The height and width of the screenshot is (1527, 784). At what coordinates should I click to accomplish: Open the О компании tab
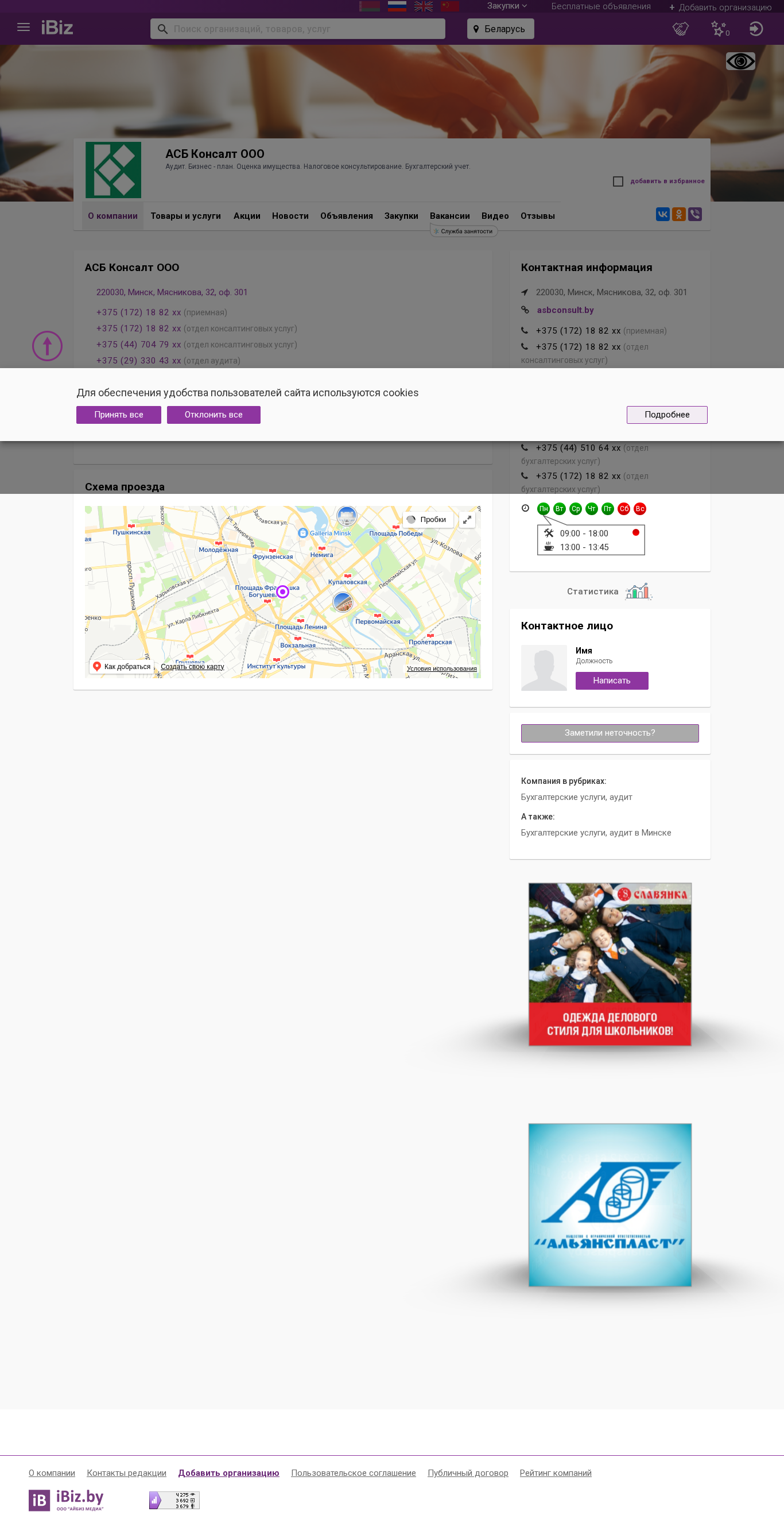112,216
